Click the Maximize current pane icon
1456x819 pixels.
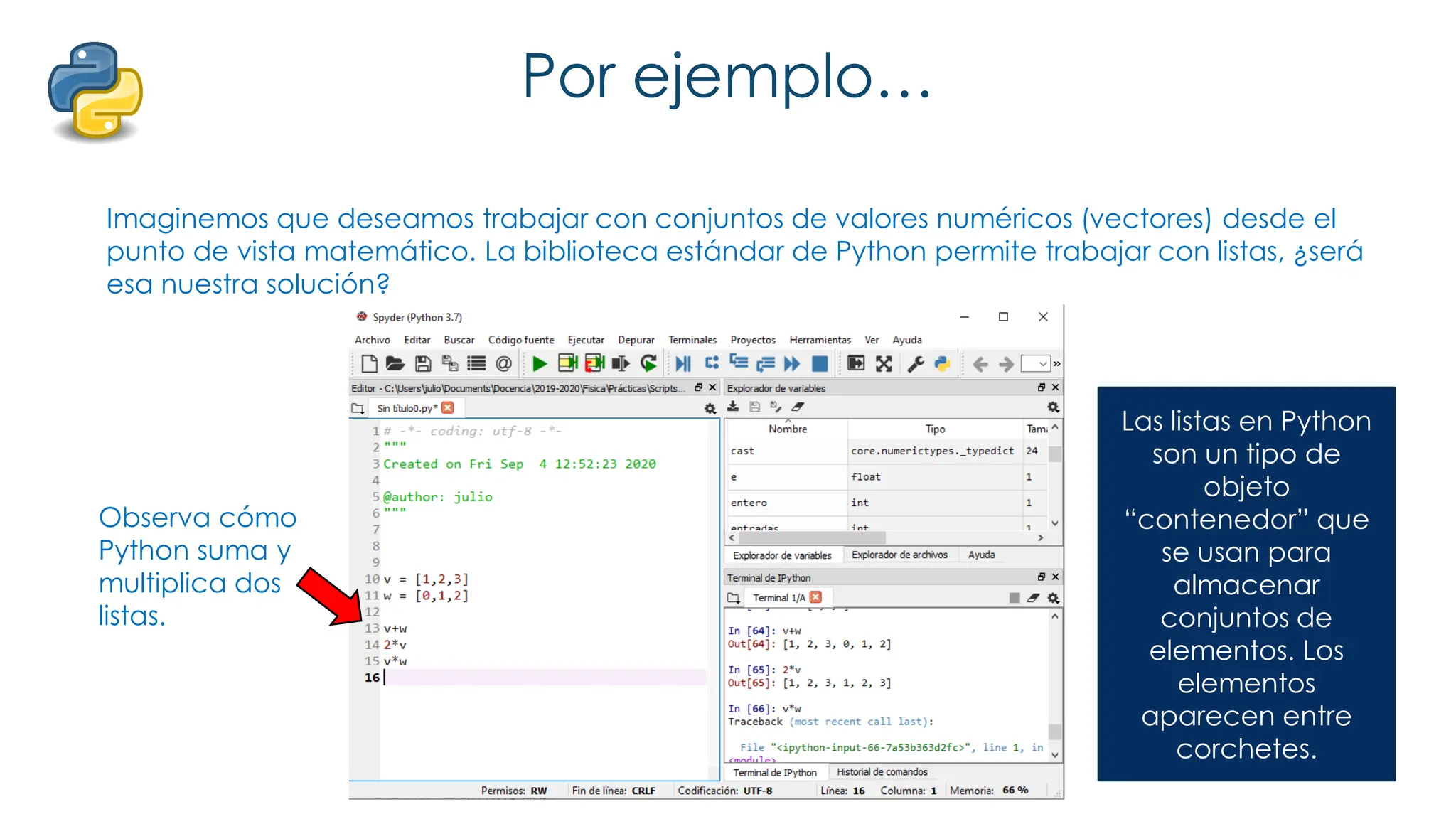(x=856, y=364)
